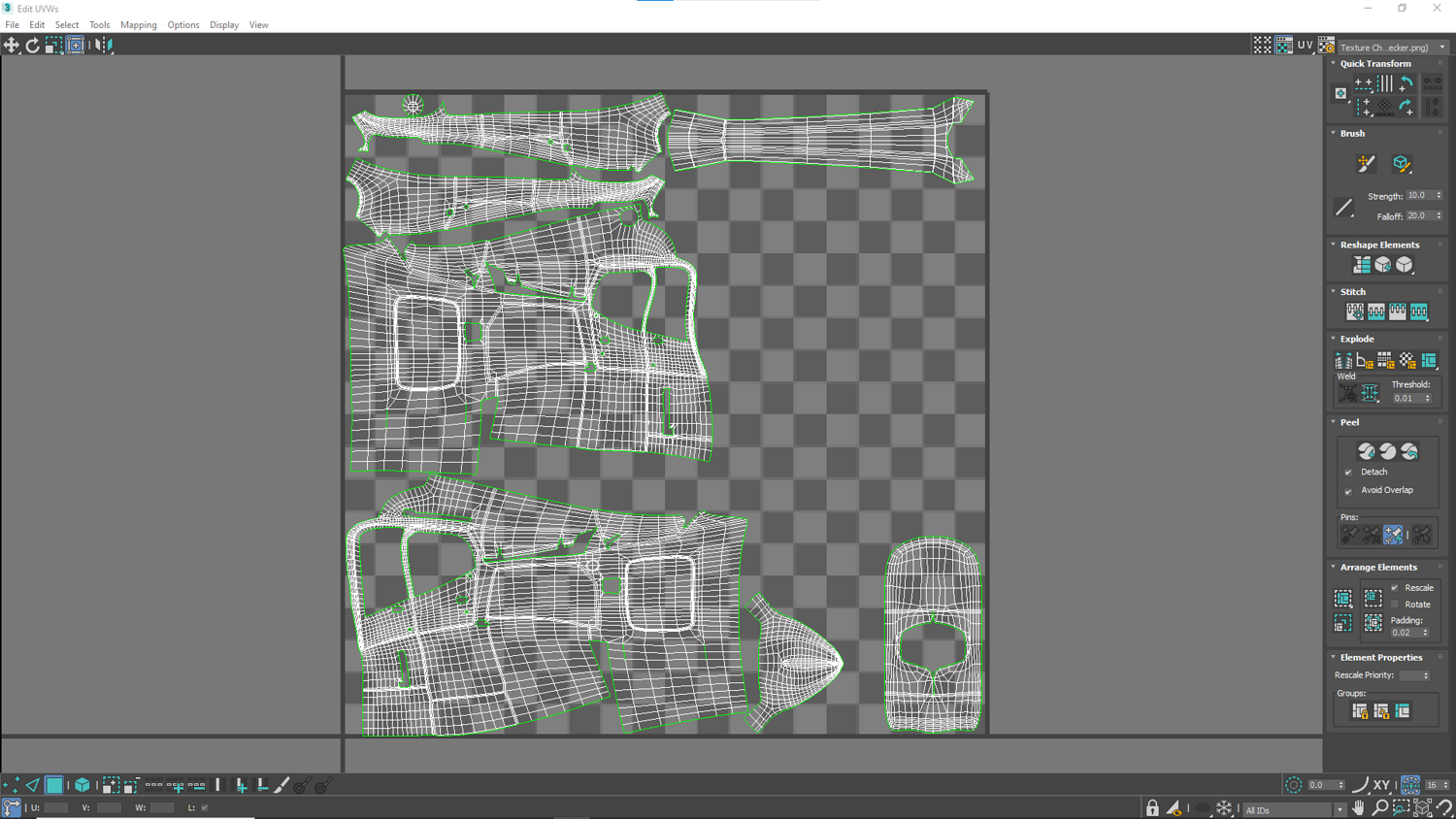The image size is (1456, 819).
Task: Click the Align Horizontally icon in Quick Transform
Action: click(x=1364, y=84)
